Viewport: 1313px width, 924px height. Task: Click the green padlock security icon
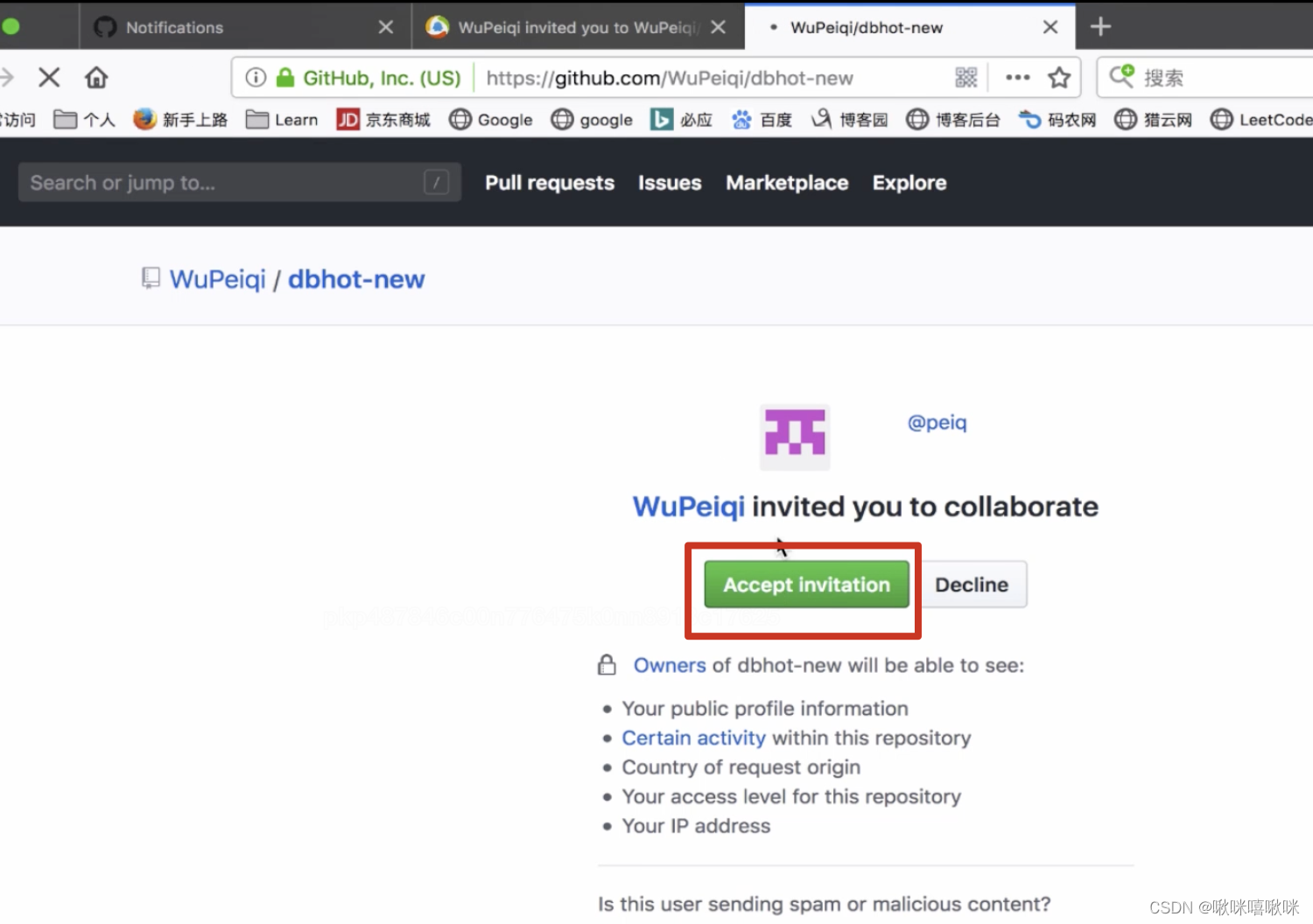coord(284,78)
